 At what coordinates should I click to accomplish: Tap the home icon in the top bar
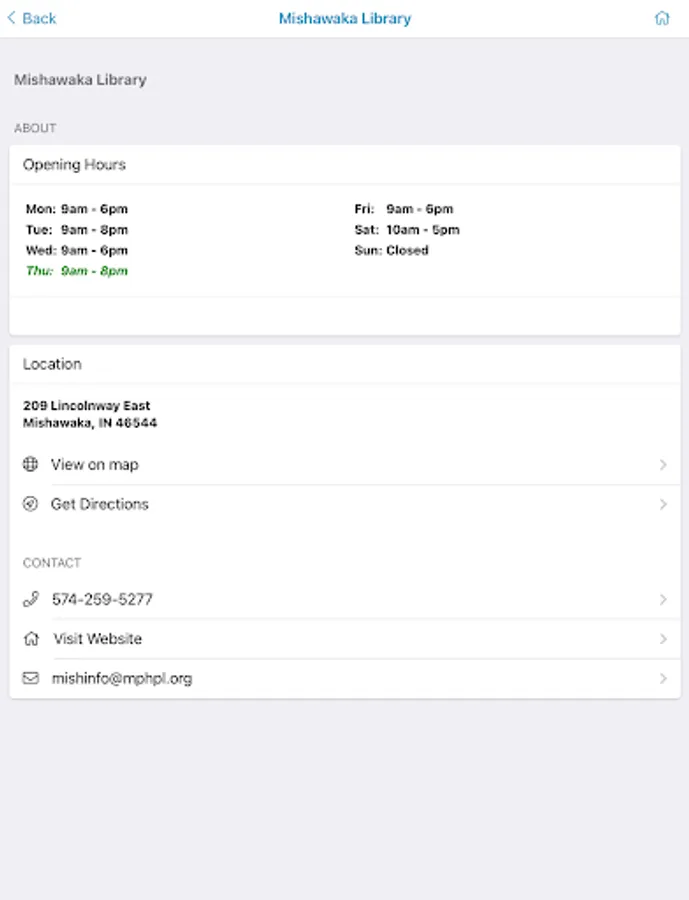[661, 18]
